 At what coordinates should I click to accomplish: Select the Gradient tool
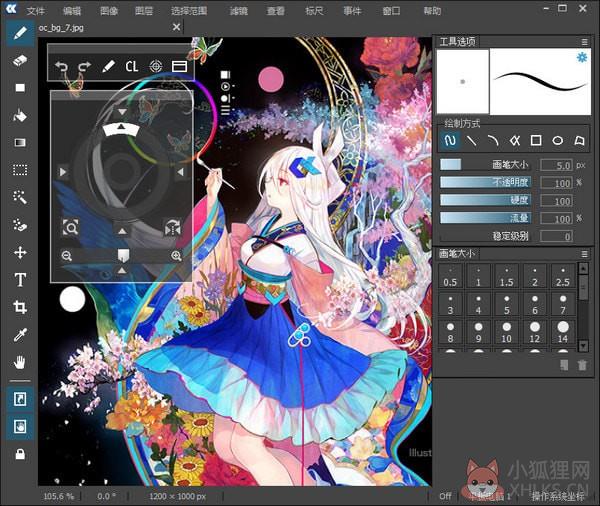[20, 143]
